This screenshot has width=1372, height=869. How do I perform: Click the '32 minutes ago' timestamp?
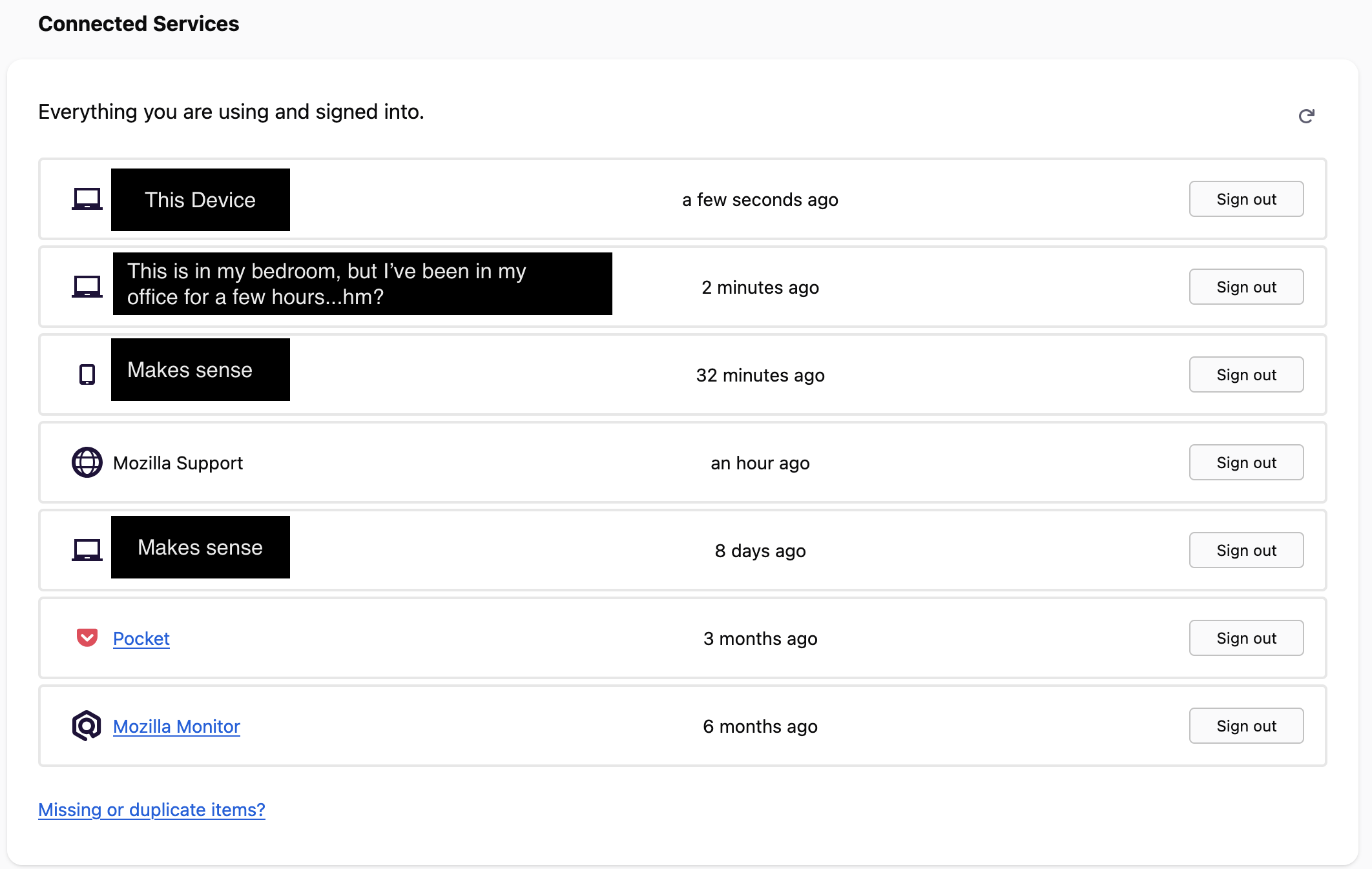[x=760, y=375]
